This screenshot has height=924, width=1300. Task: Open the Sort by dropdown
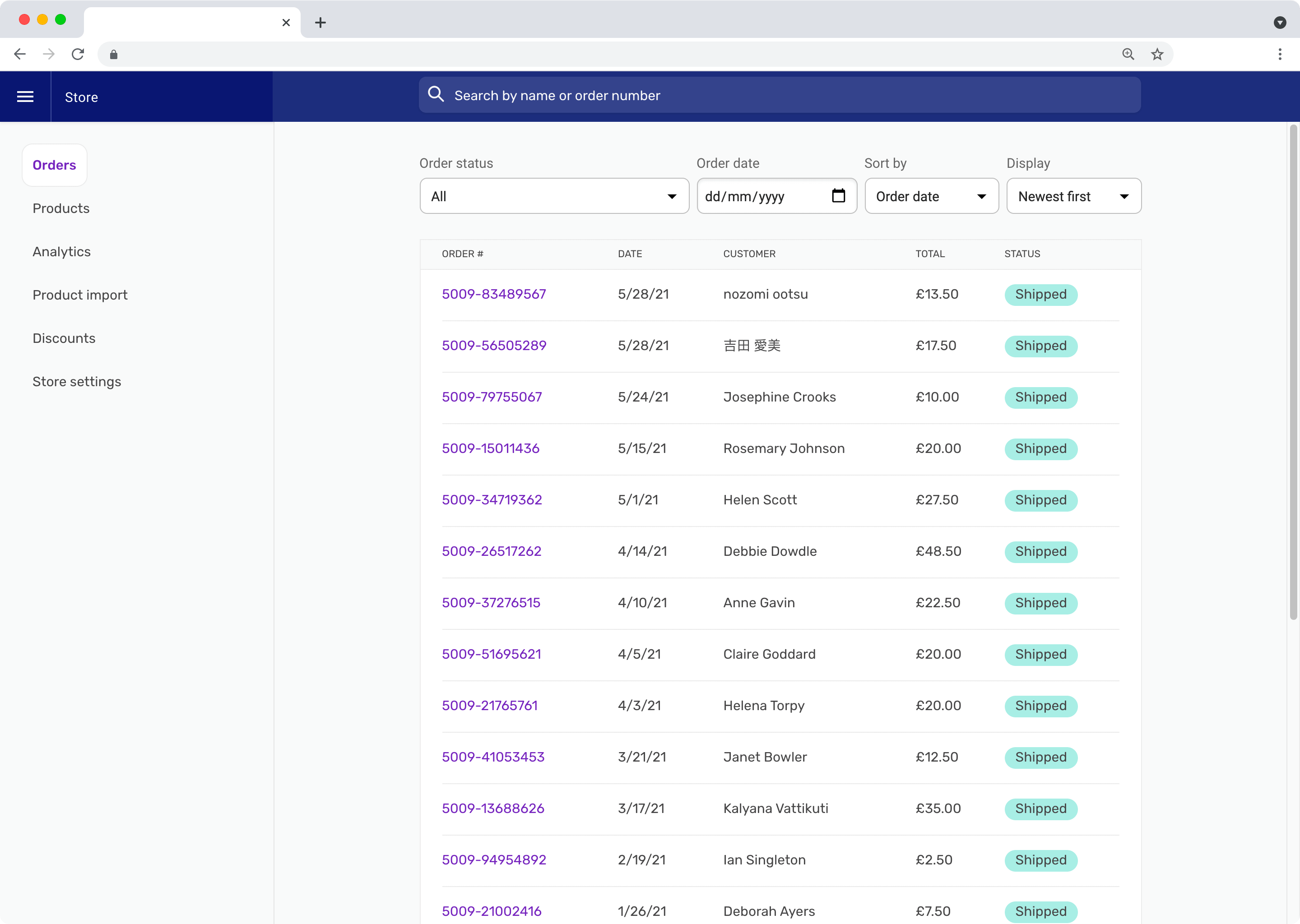tap(931, 196)
